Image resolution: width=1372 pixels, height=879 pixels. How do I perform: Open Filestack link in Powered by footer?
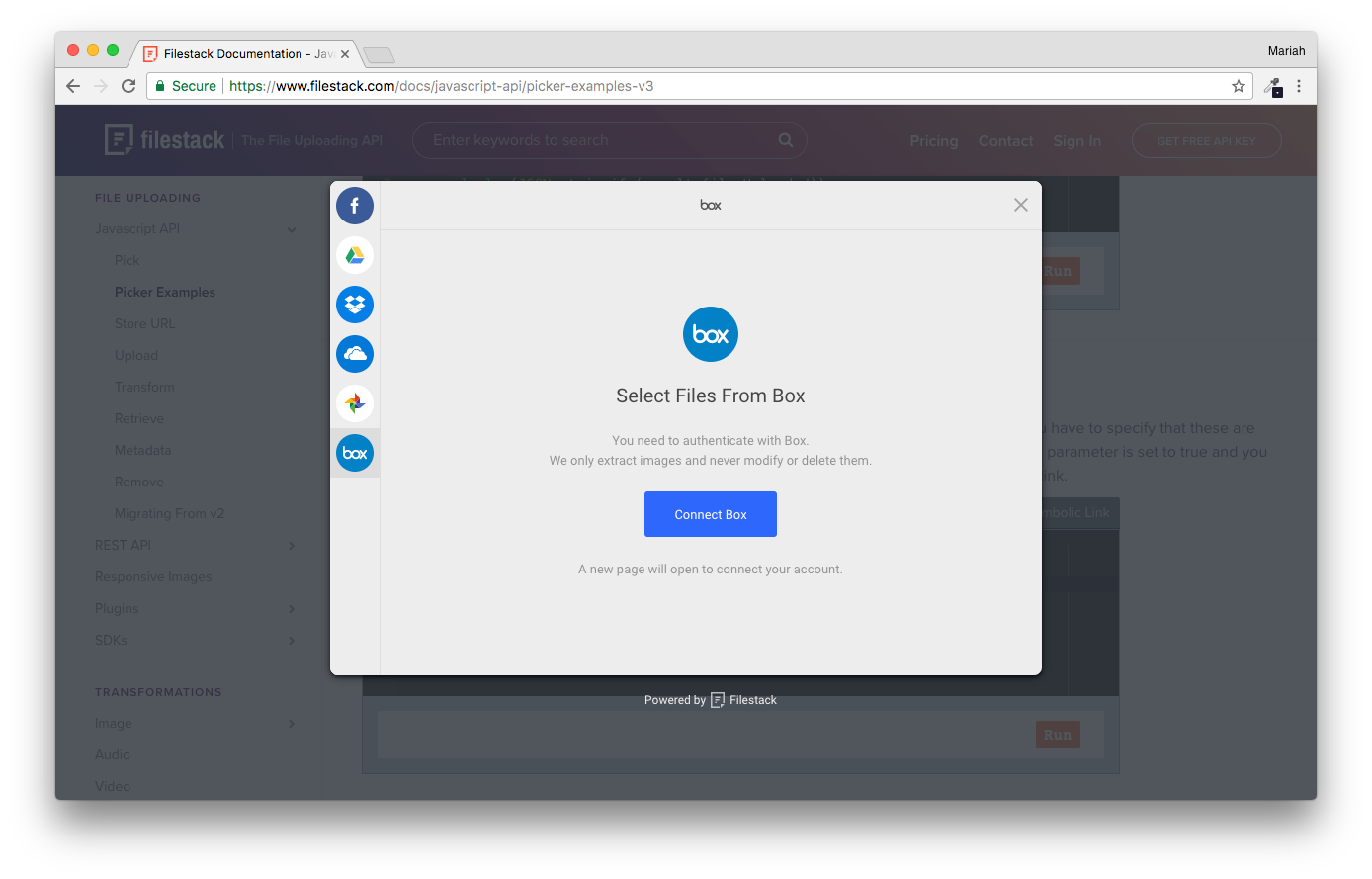743,700
